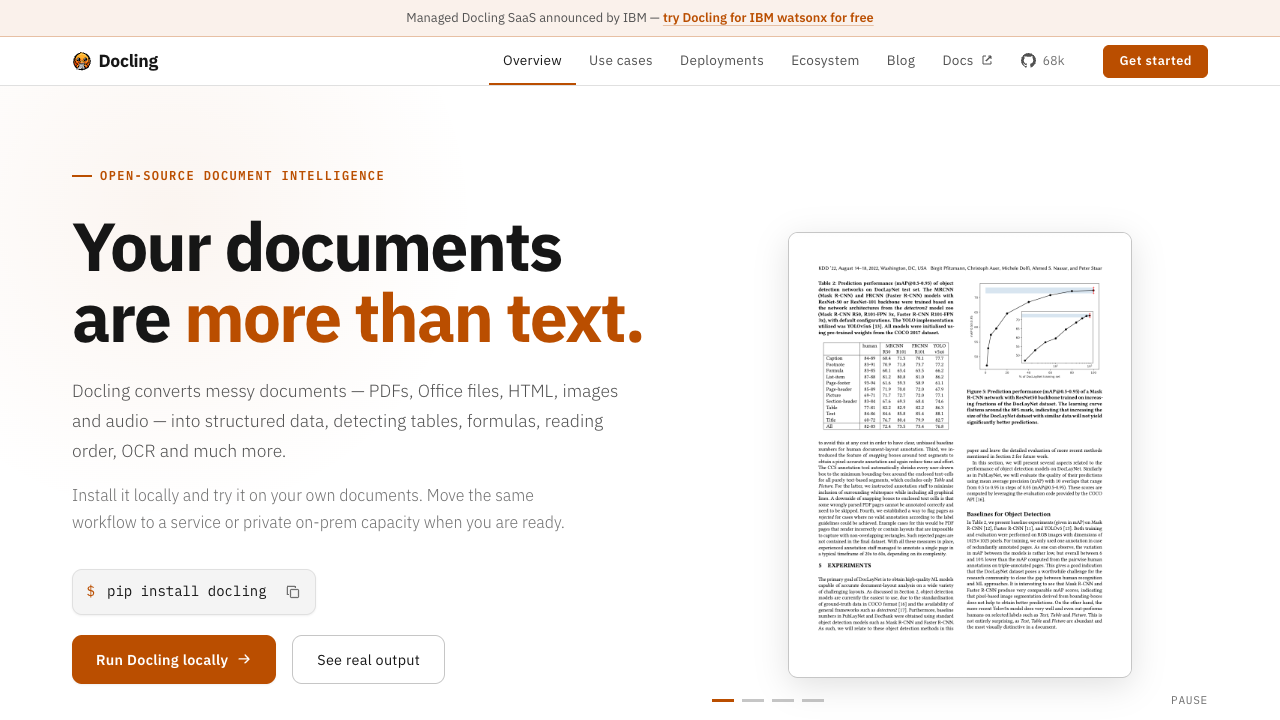Select the first carousel slide indicator
The width and height of the screenshot is (1280, 720).
(x=723, y=700)
